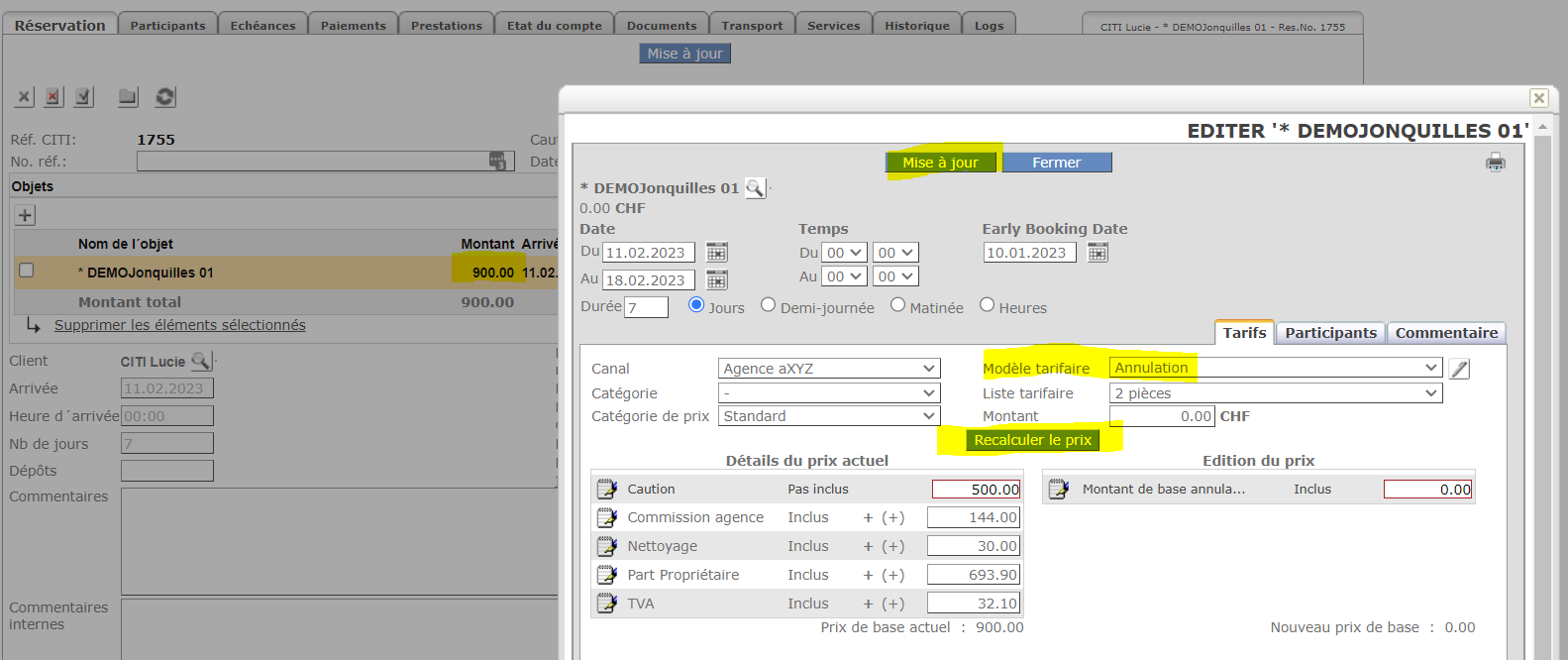Viewport: 1568px width, 660px height.
Task: Open Modèle tarifaire dropdown showing Annulation
Action: (1276, 368)
